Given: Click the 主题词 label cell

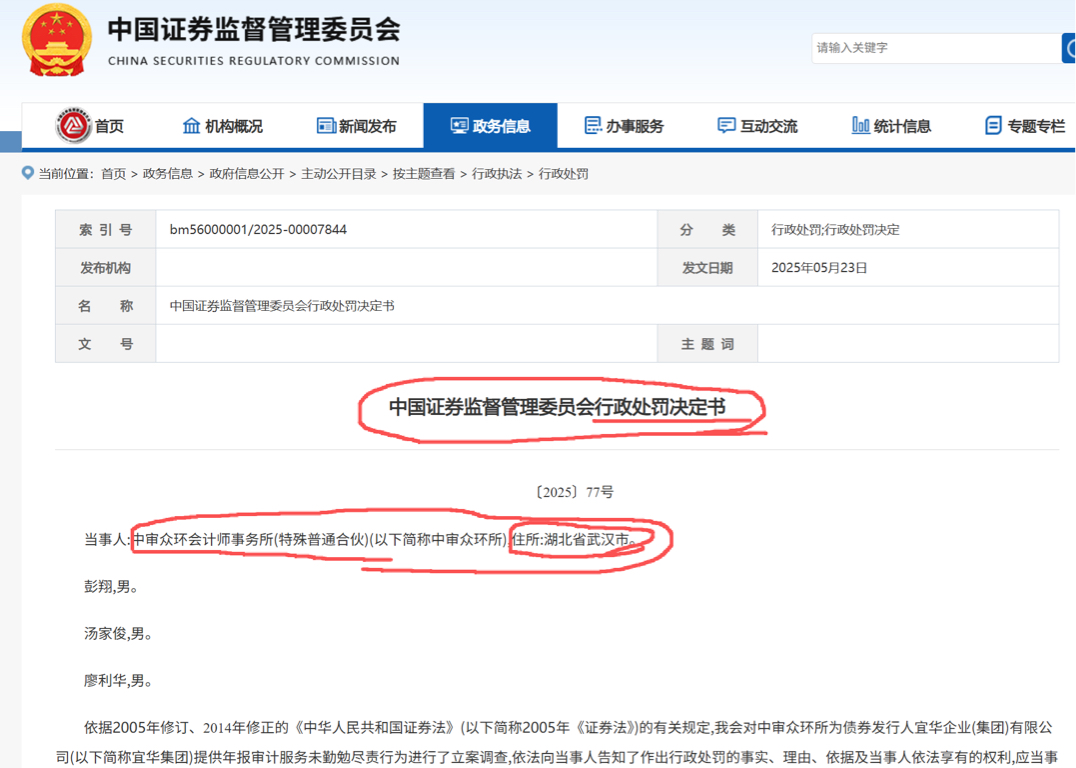Looking at the screenshot, I should pyautogui.click(x=707, y=344).
